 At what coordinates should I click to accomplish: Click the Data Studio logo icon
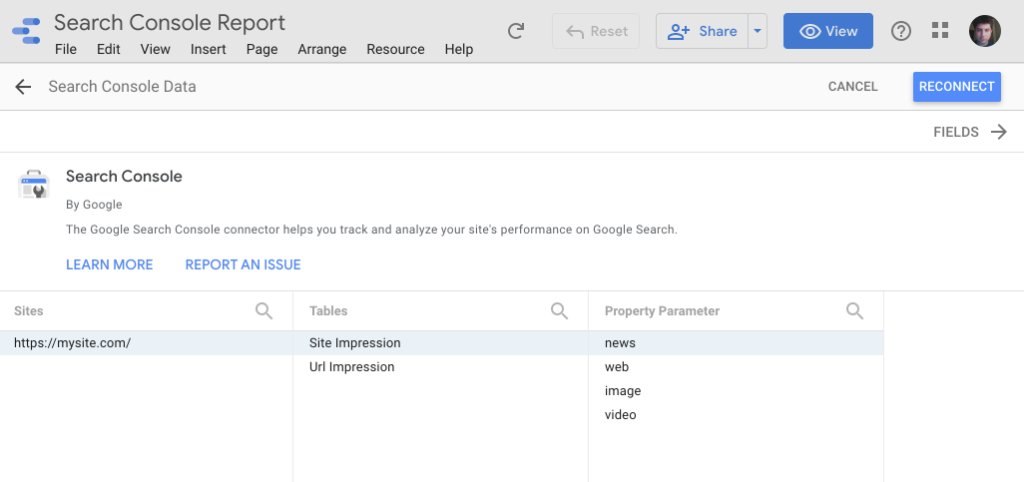(26, 30)
